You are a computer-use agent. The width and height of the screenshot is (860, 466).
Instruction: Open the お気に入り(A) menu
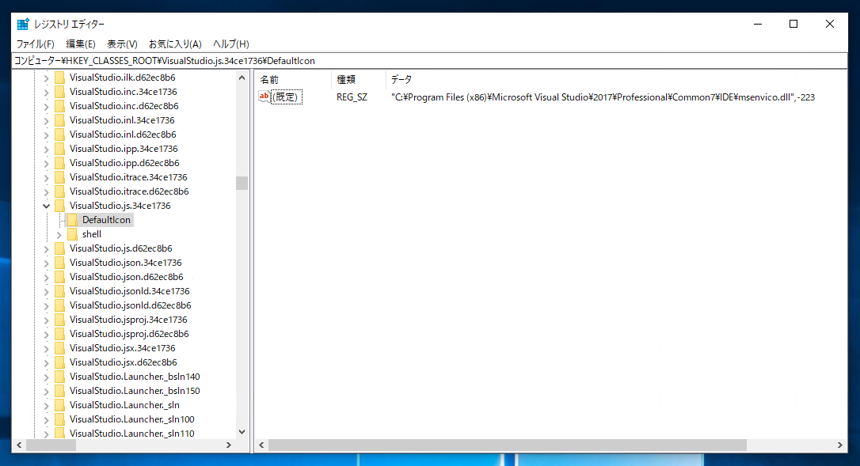click(175, 44)
